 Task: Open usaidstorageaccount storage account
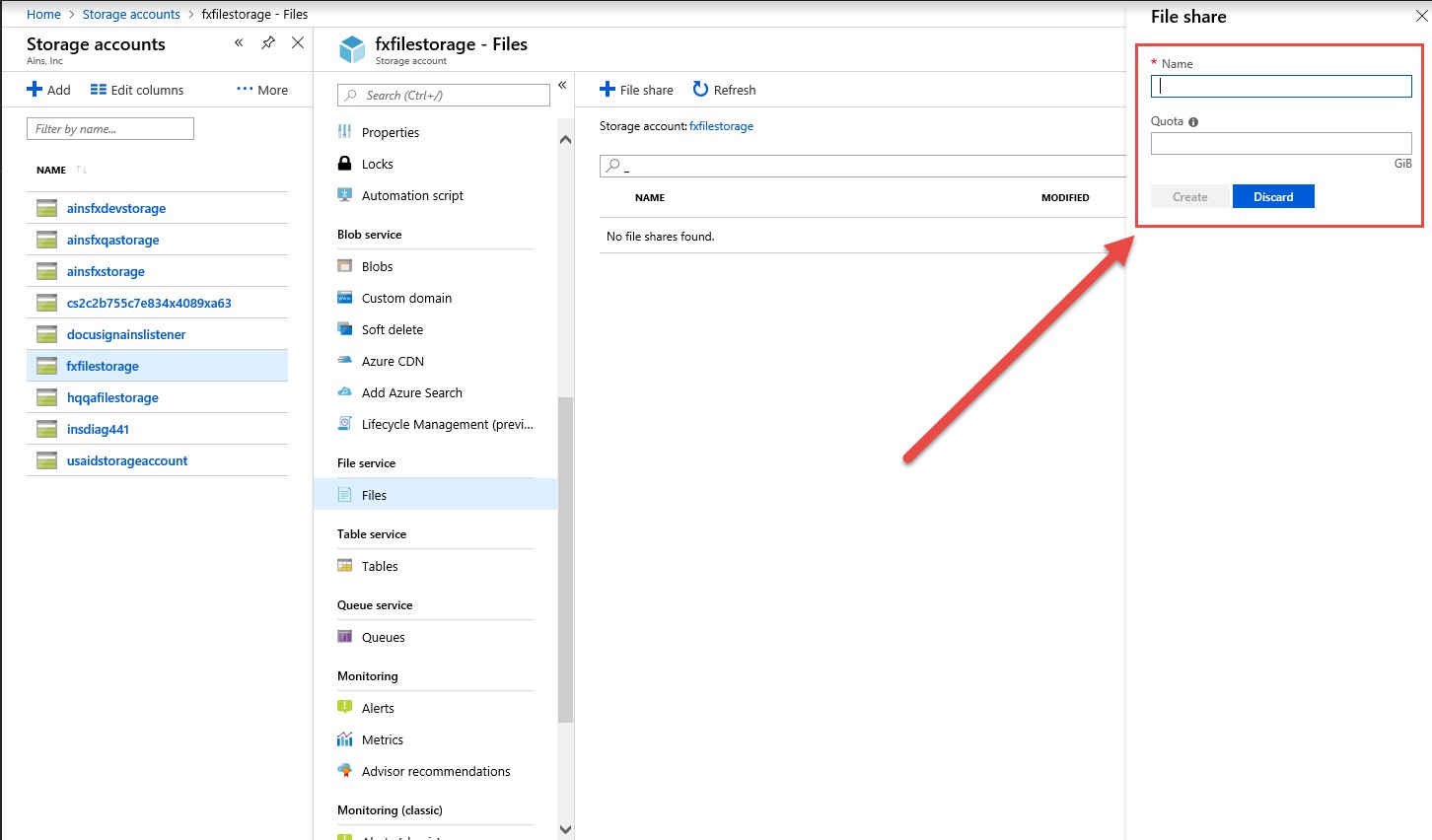127,460
